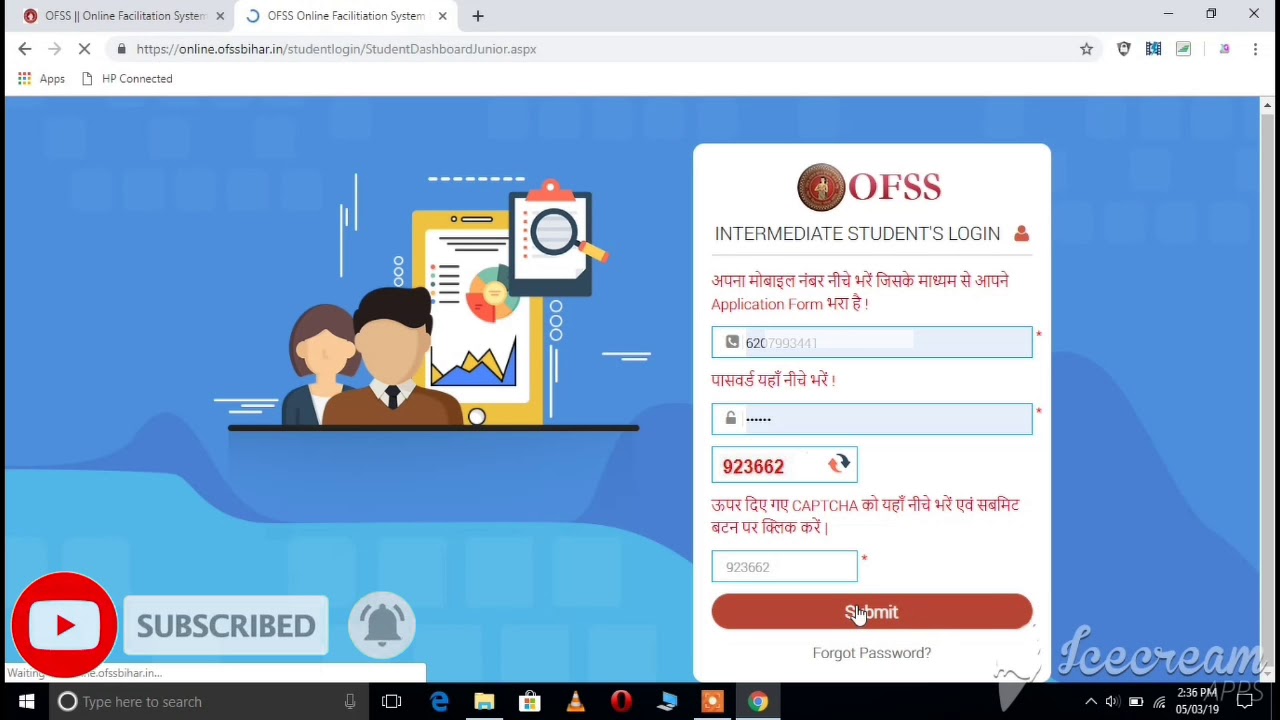The image size is (1280, 720).
Task: Refresh the CAPTCHA code
Action: 839,464
